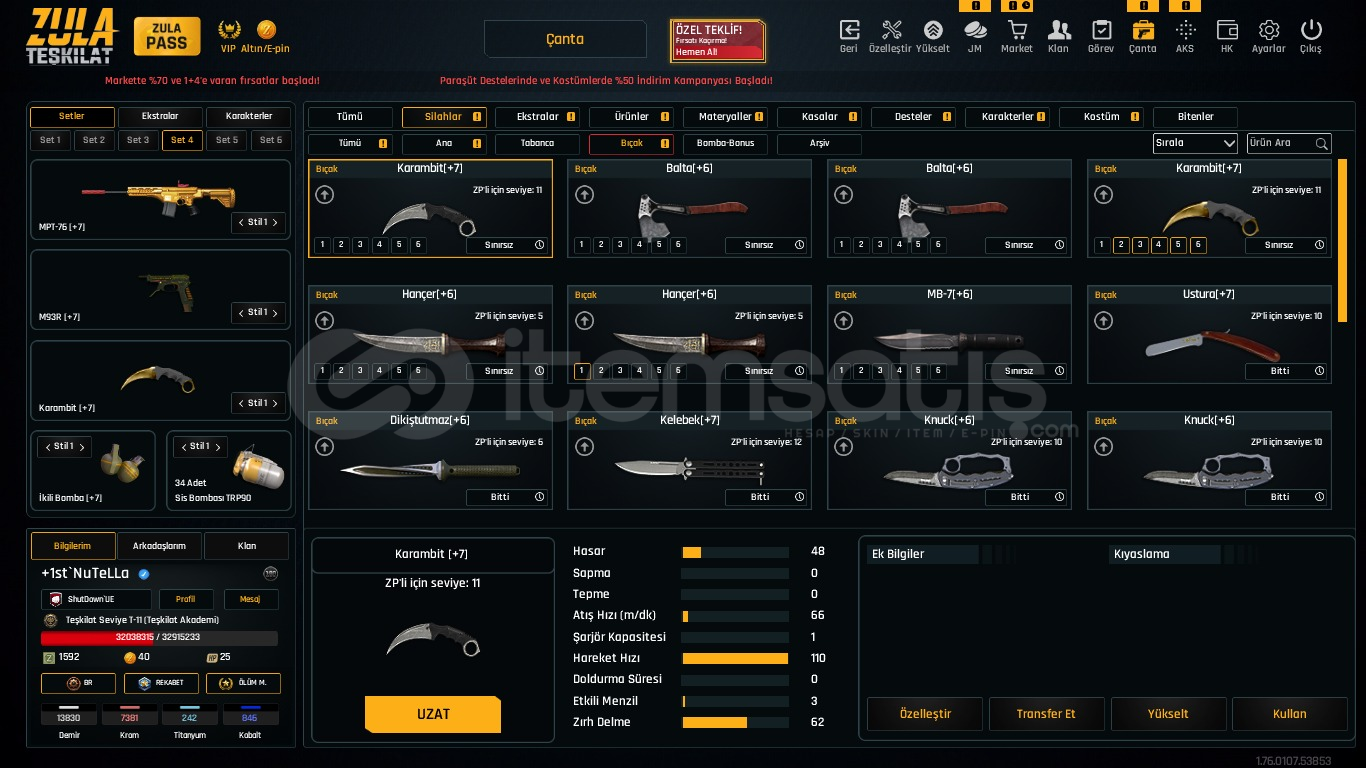Click the Çıkış power icon
Image resolution: width=1366 pixels, height=768 pixels.
(1310, 30)
